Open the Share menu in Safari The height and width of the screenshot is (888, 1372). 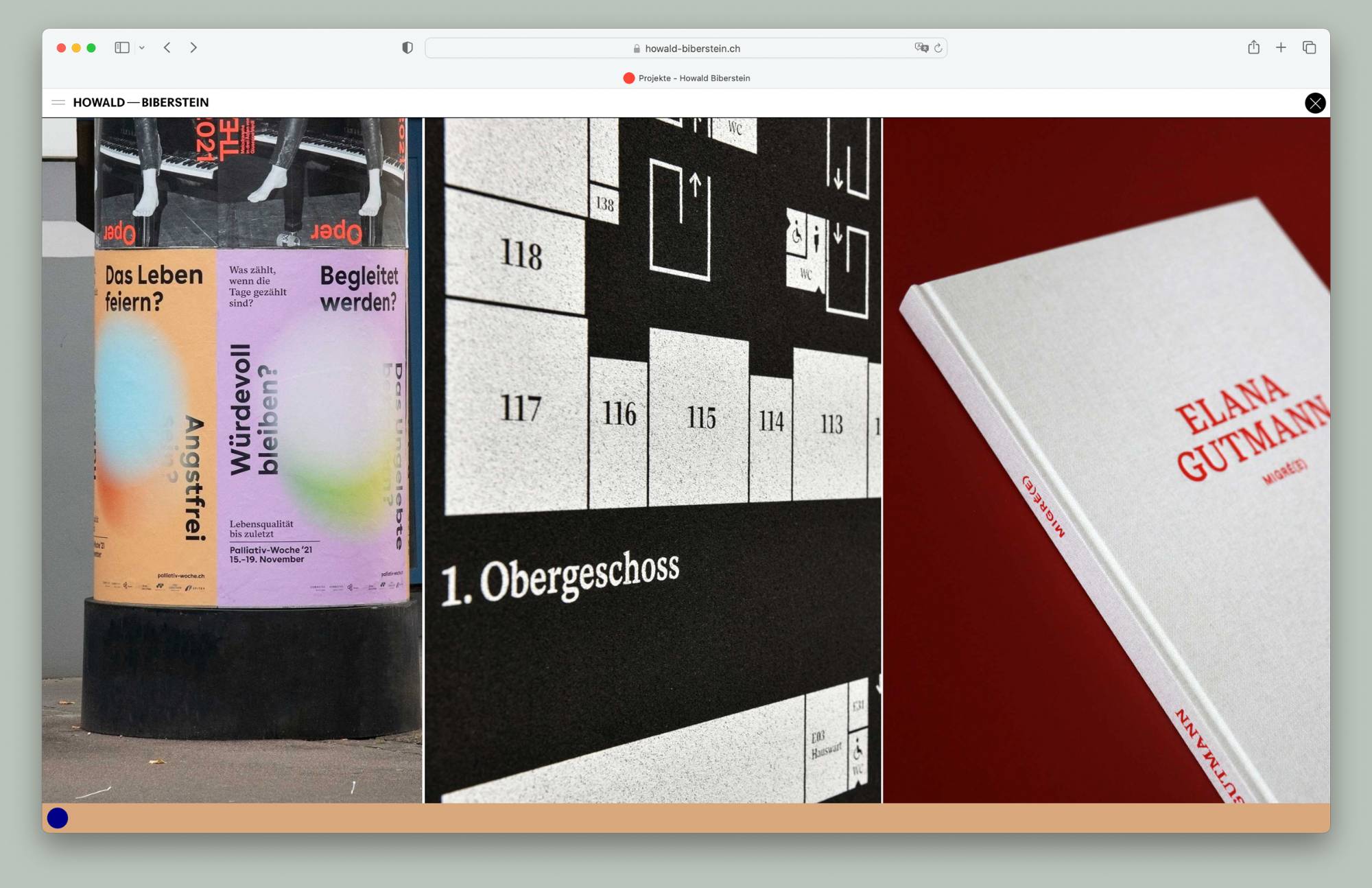[1253, 47]
